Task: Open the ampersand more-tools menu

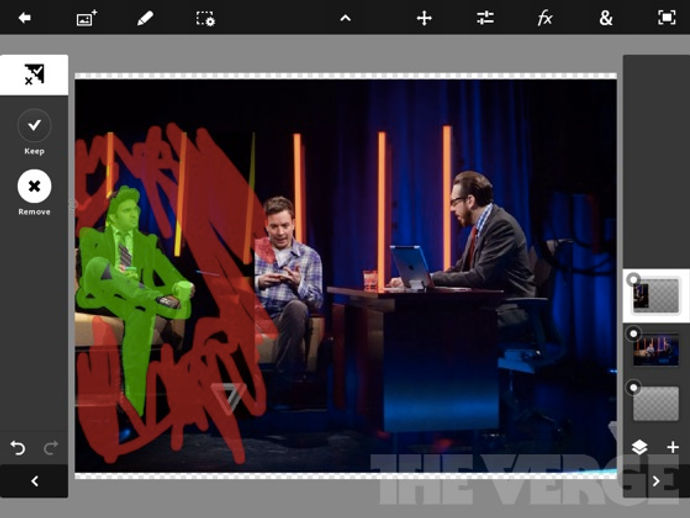Action: 606,18
